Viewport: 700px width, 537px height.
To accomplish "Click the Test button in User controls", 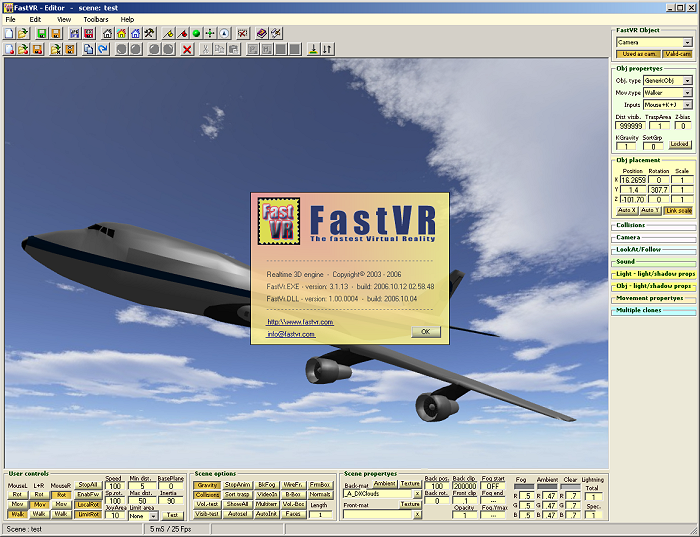I will 172,515.
